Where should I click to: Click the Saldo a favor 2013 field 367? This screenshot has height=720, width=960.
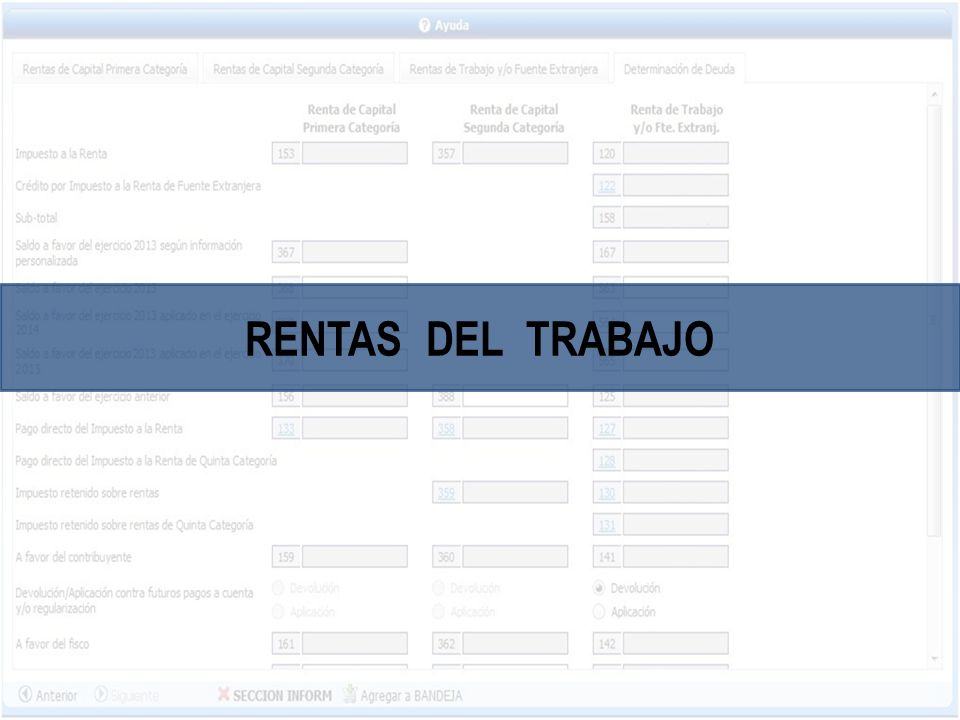355,252
